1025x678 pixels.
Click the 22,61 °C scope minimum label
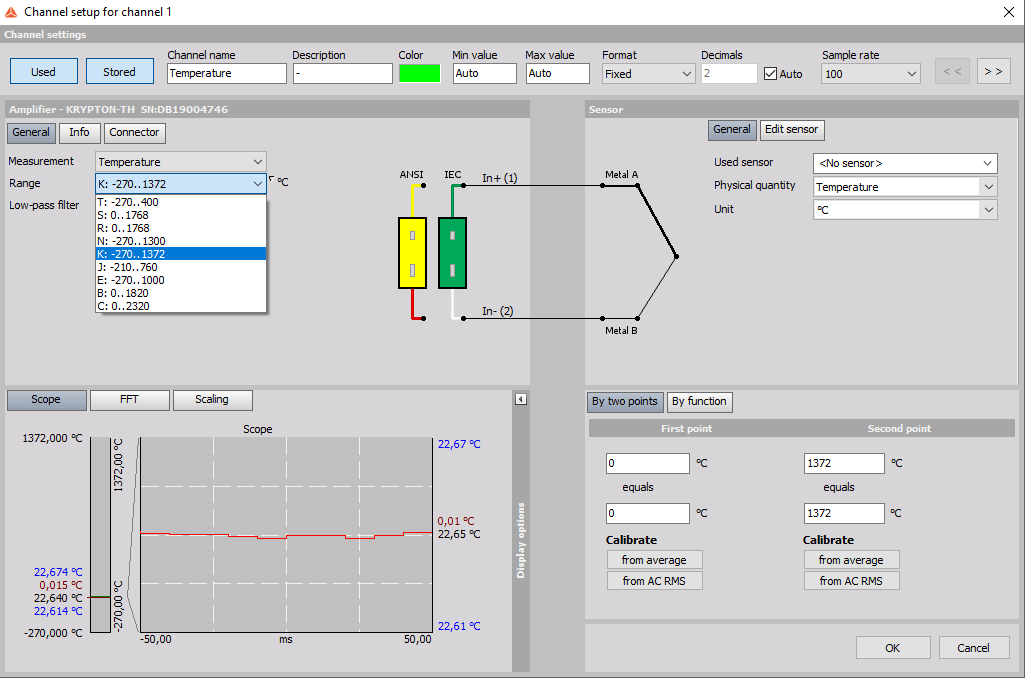[x=459, y=626]
